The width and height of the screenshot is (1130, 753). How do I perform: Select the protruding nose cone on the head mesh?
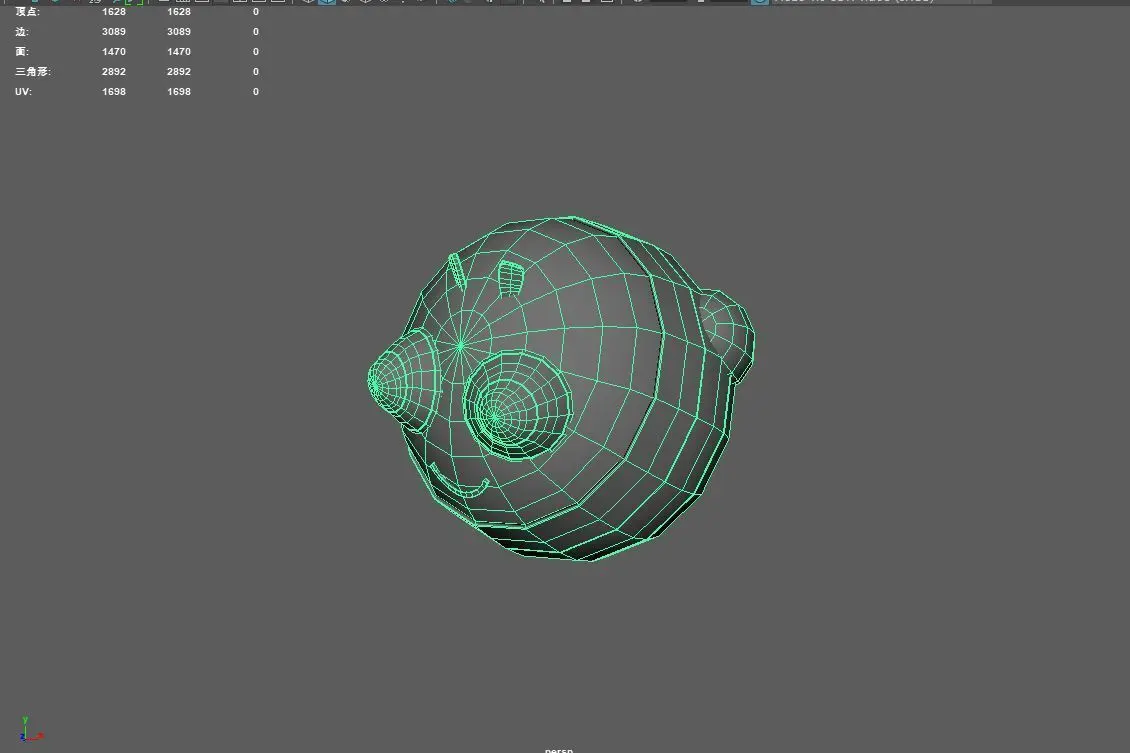(402, 380)
